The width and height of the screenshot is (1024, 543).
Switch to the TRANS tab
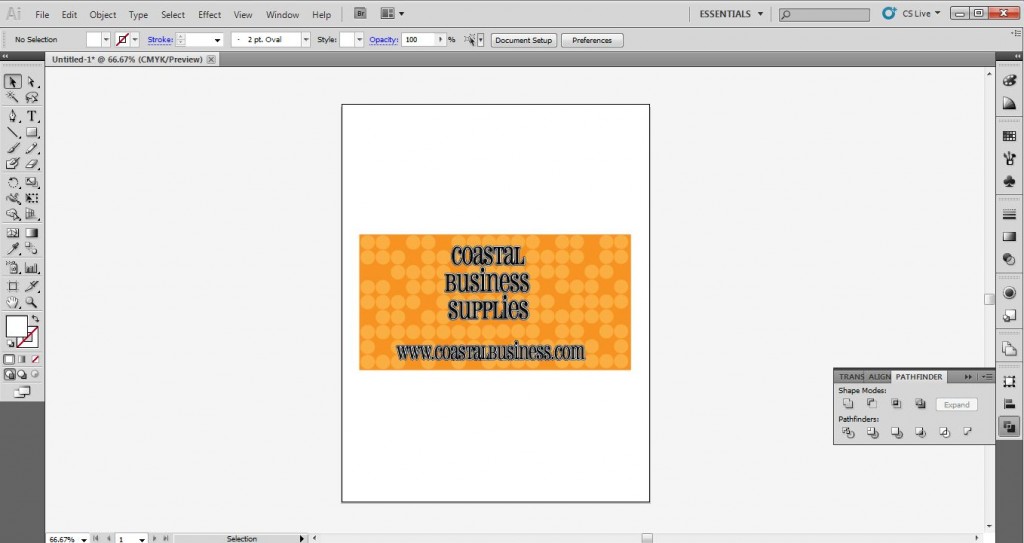coord(851,377)
